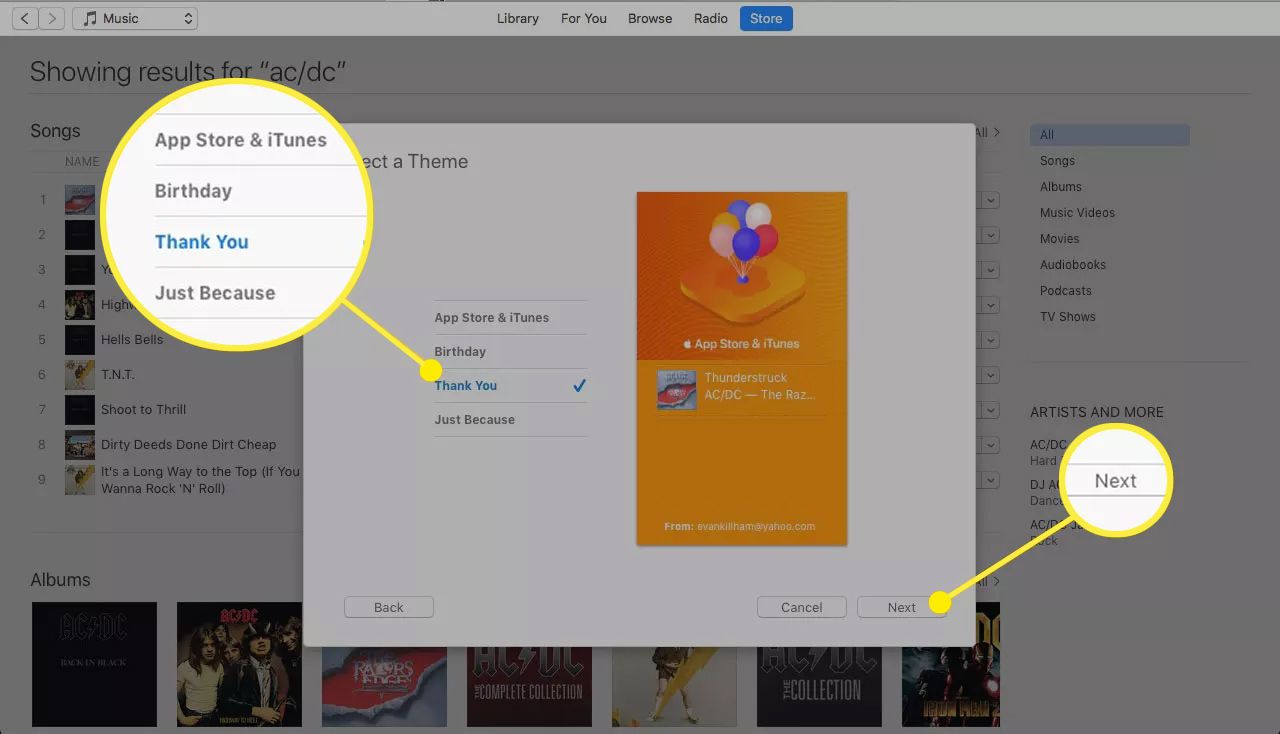Click the NAME column header in Songs
Viewport: 1280px width, 734px height.
(x=82, y=161)
